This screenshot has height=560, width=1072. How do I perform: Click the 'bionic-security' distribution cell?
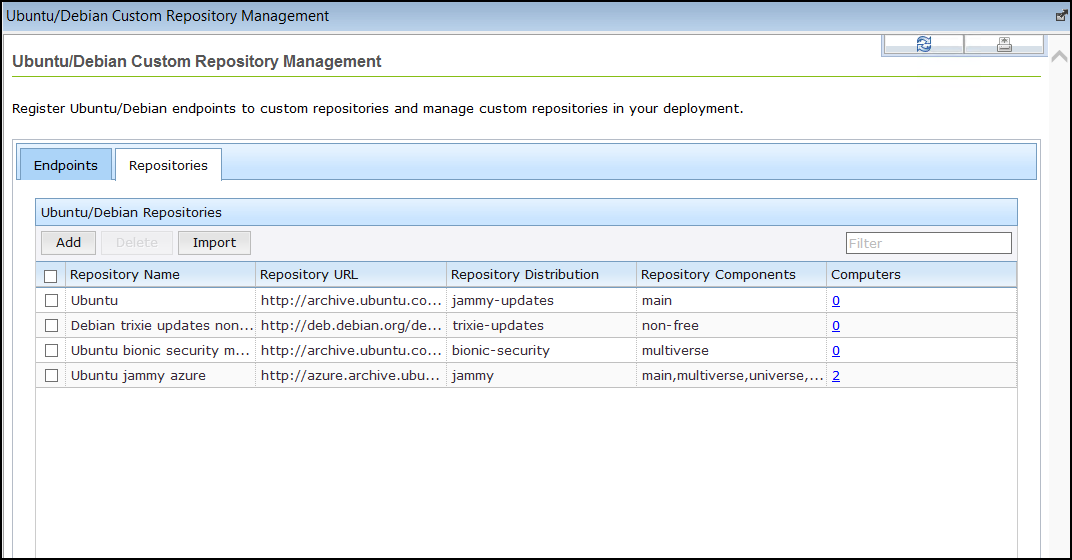pyautogui.click(x=541, y=350)
